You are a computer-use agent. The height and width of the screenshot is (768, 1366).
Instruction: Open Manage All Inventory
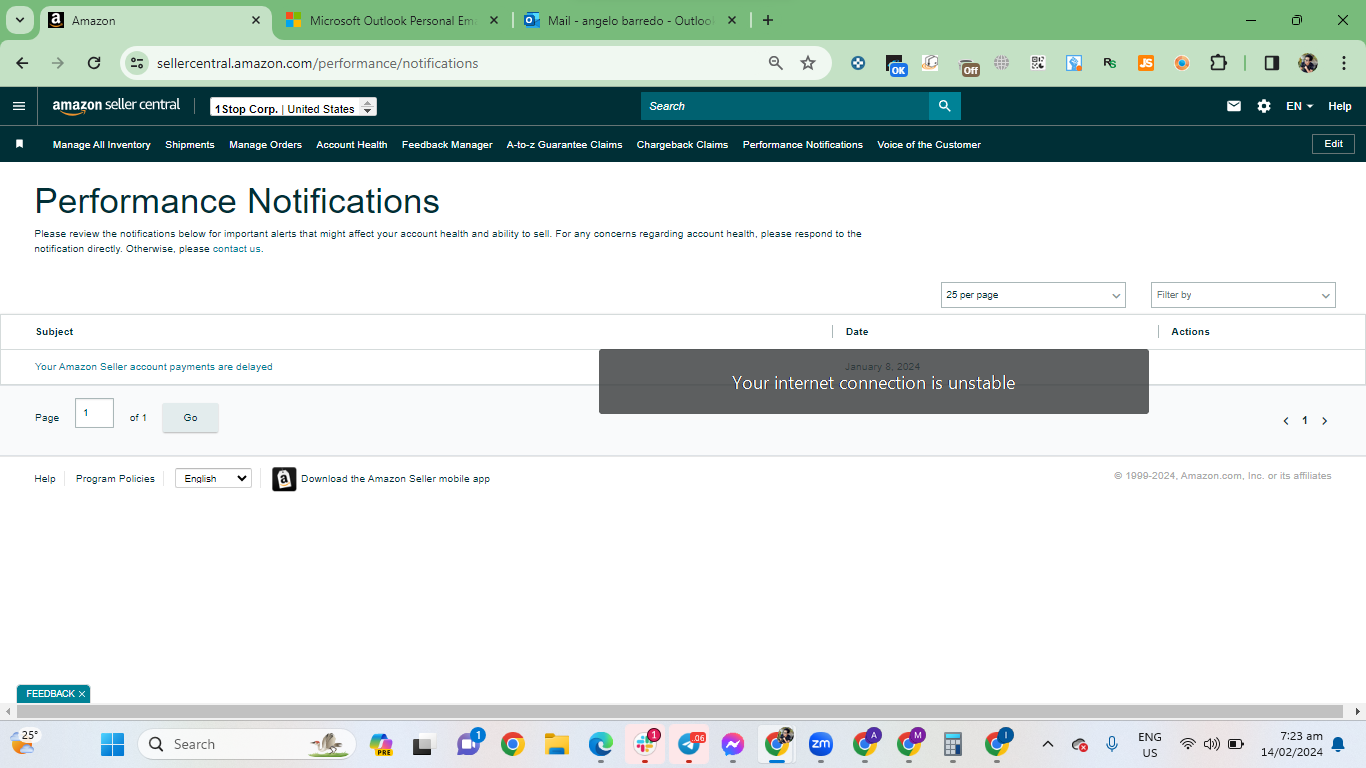pos(102,145)
